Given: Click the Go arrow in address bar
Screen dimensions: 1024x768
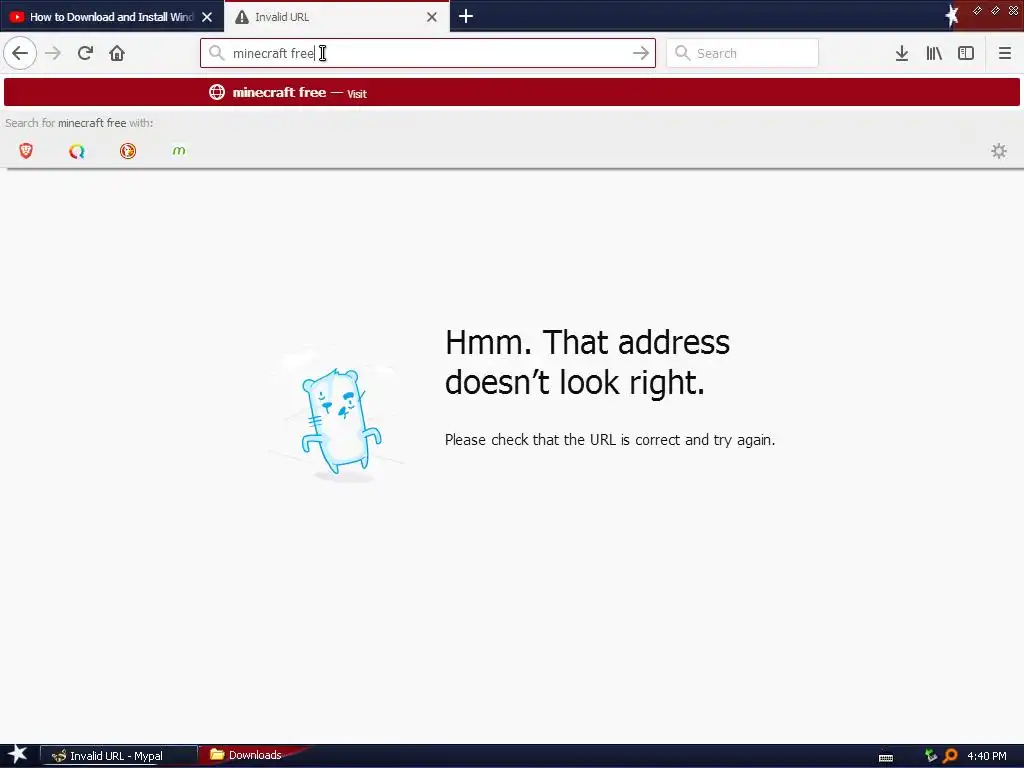Looking at the screenshot, I should point(641,54).
